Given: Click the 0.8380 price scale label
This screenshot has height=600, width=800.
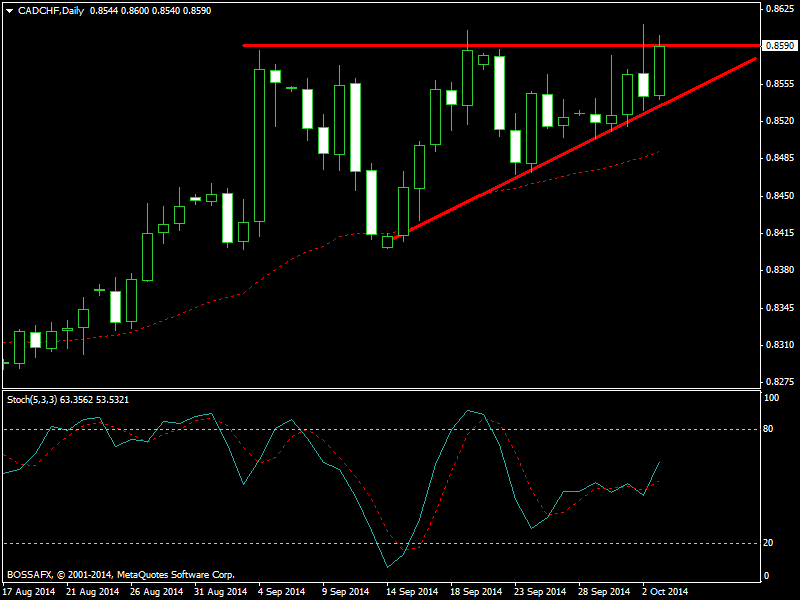Looking at the screenshot, I should click(x=780, y=270).
